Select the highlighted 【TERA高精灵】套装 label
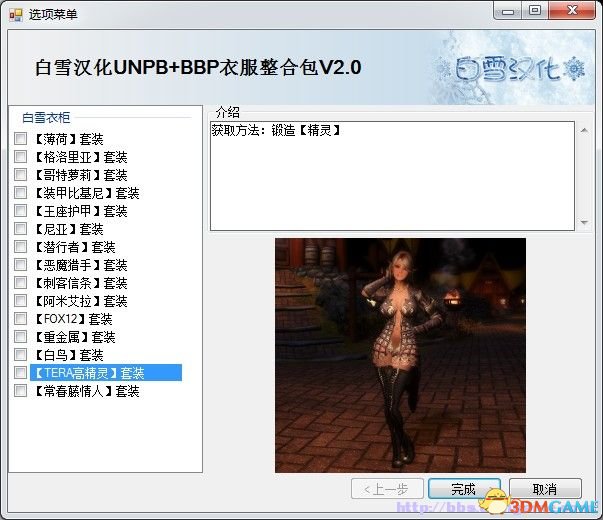 tap(106, 373)
